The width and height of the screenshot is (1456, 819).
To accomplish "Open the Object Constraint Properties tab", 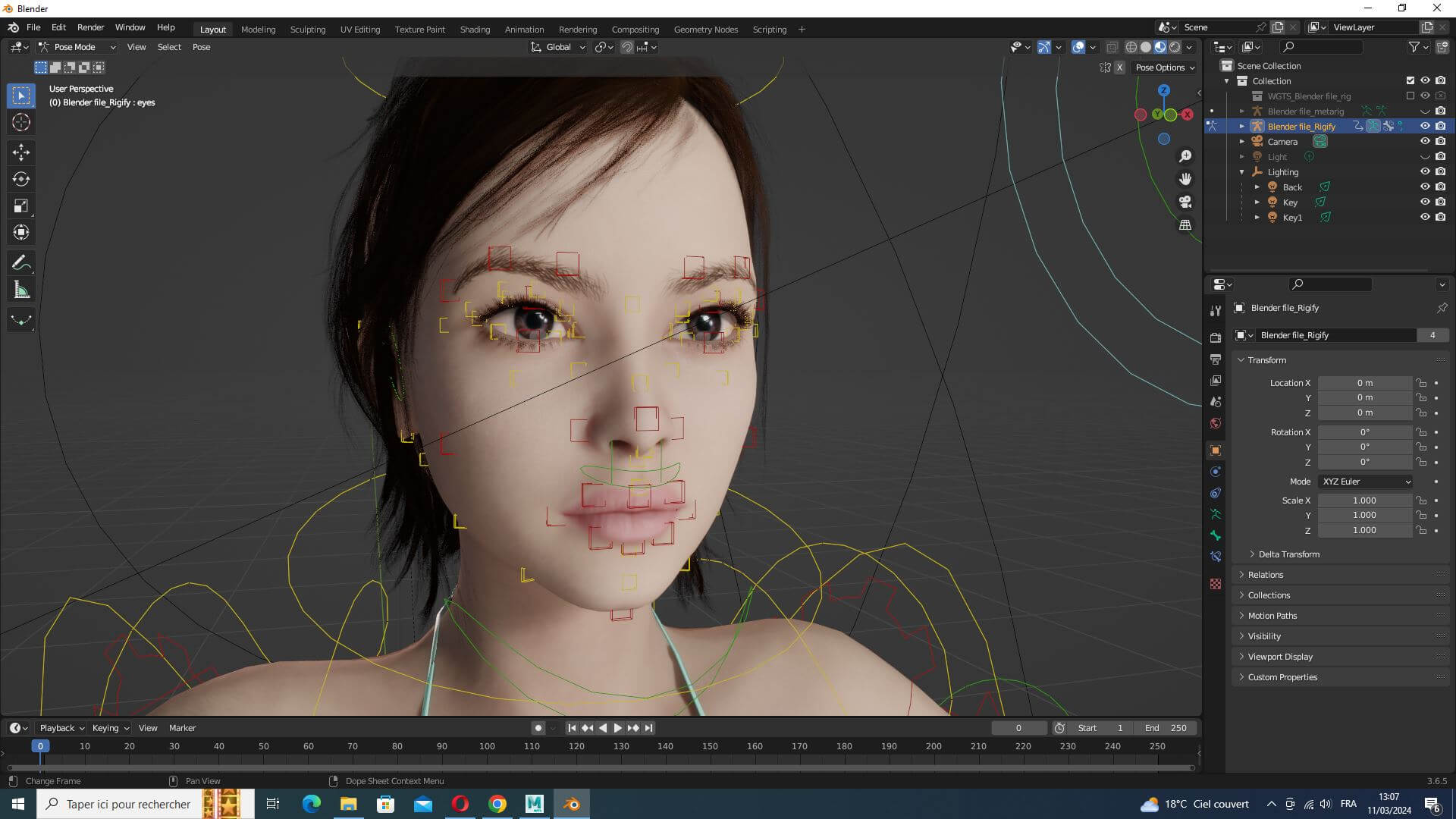I will [x=1216, y=493].
